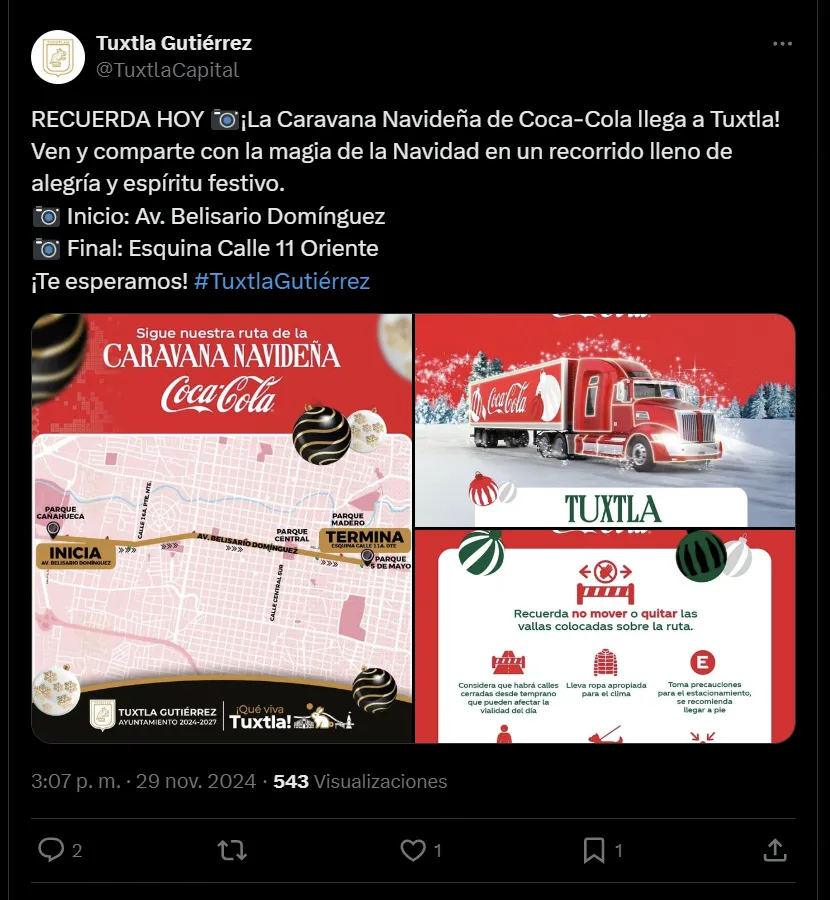Click the repost arrows icon
The height and width of the screenshot is (900, 830).
[232, 850]
